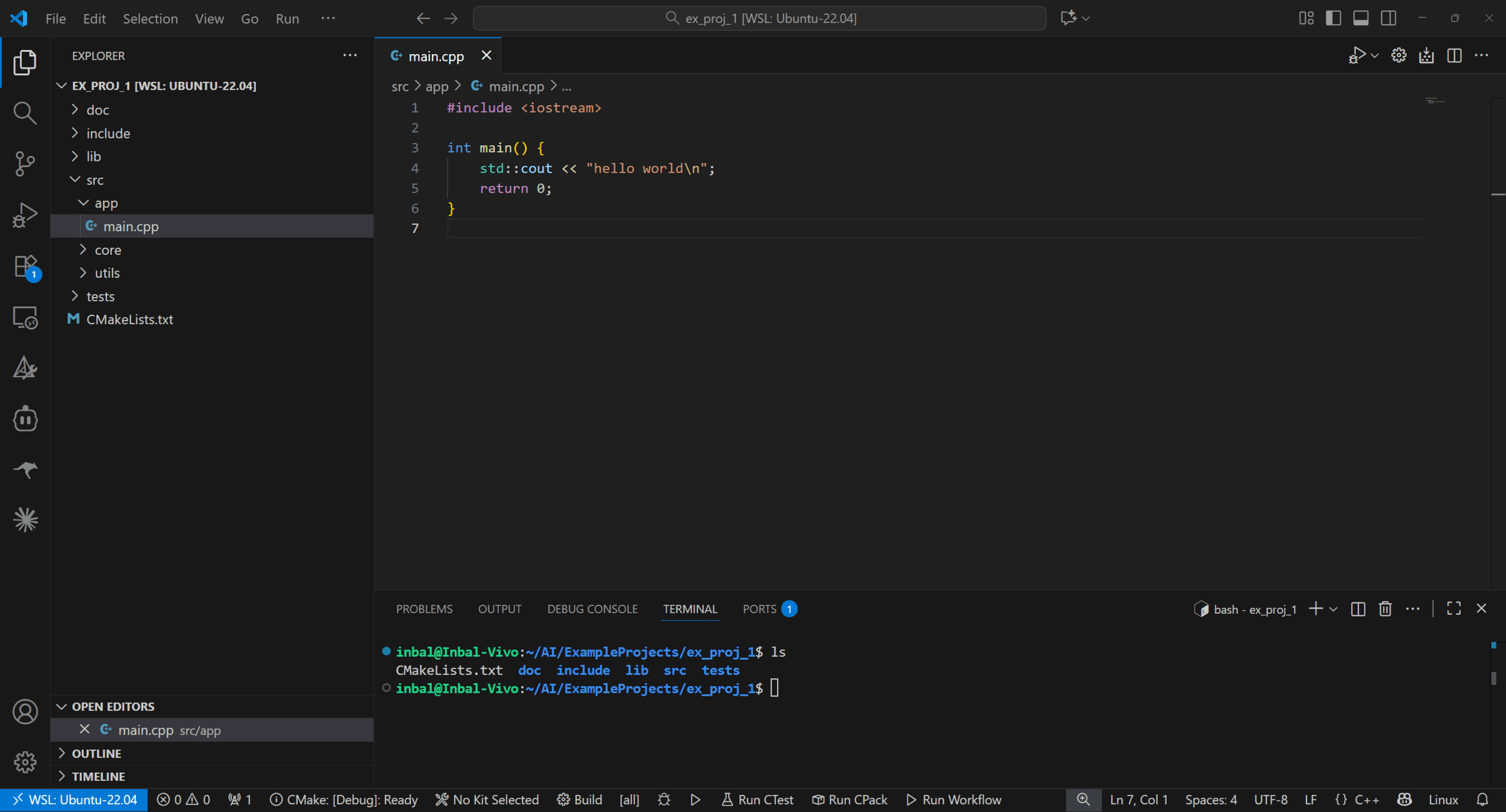The width and height of the screenshot is (1506, 812).
Task: Open the Extensions view
Action: point(25,266)
